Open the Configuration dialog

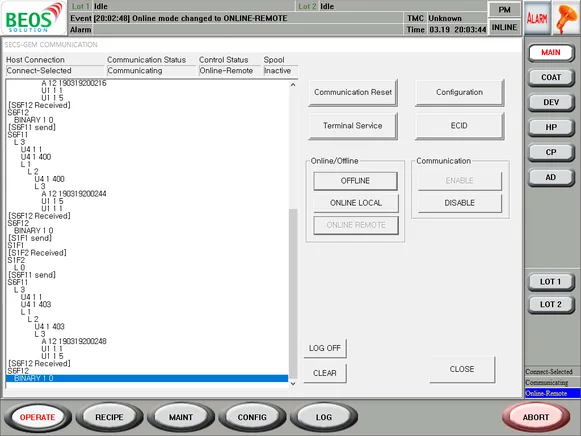(x=459, y=92)
